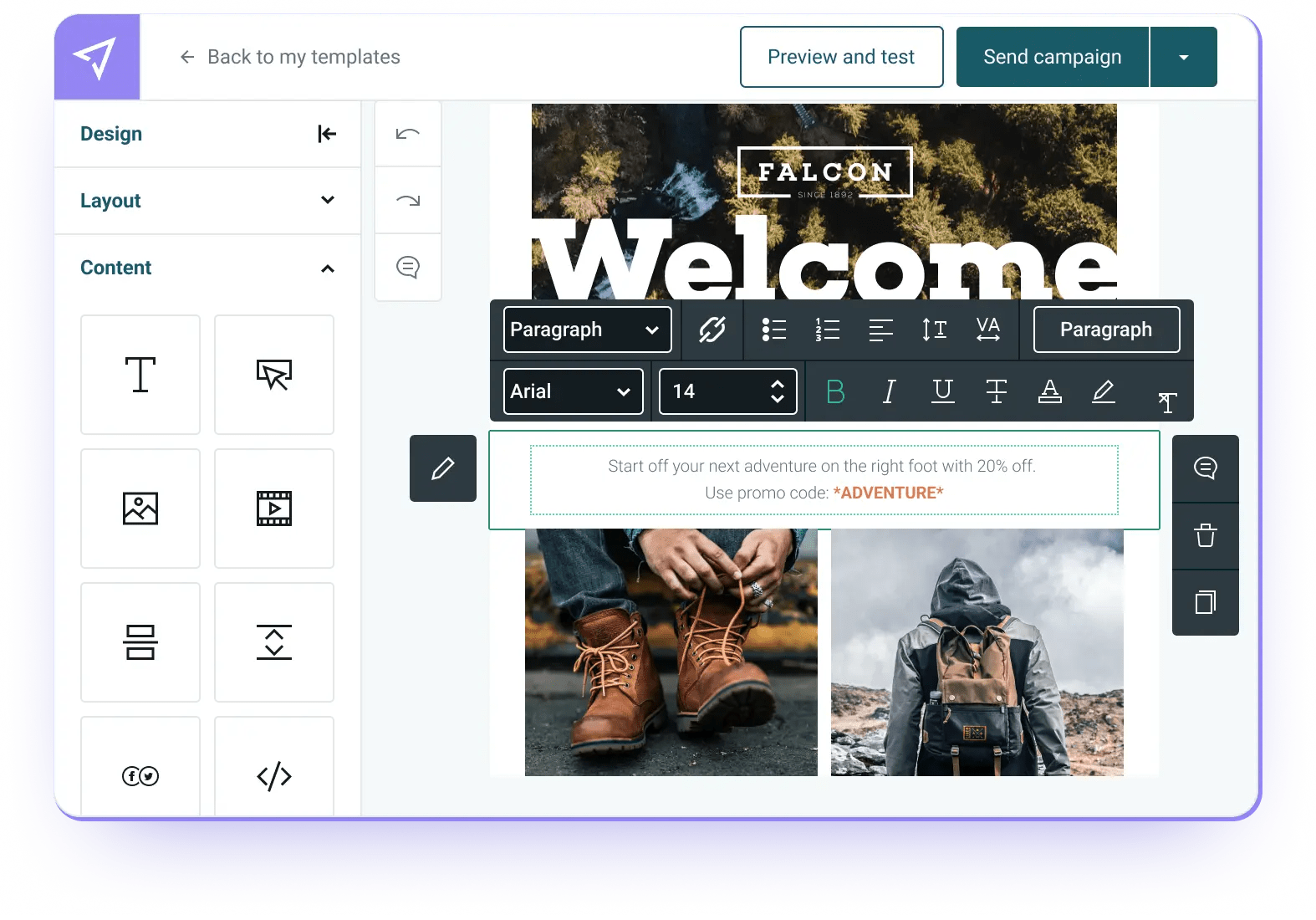This screenshot has height=920, width=1316.
Task: Open comments from the undo/redo toolbar
Action: (x=408, y=268)
